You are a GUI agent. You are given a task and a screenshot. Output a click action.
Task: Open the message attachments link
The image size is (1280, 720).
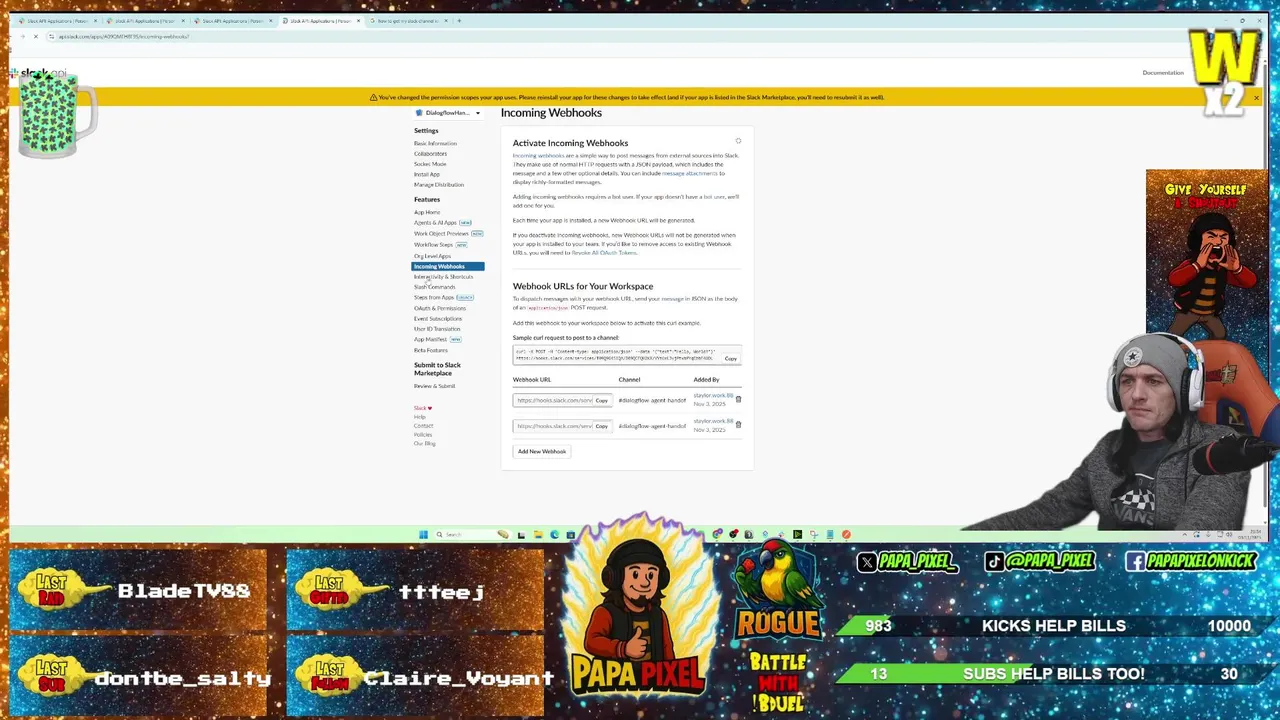[x=689, y=174]
